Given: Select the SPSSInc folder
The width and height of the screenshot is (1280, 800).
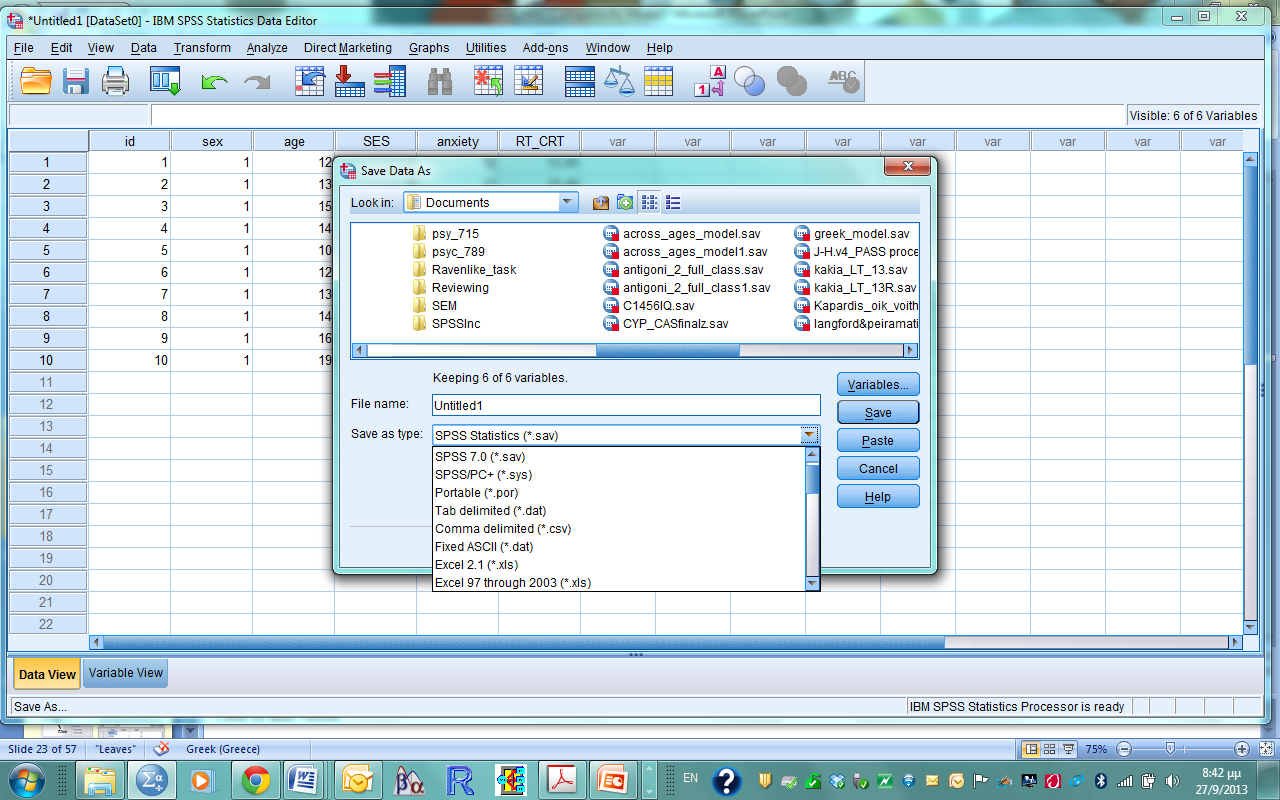Looking at the screenshot, I should click(x=446, y=323).
